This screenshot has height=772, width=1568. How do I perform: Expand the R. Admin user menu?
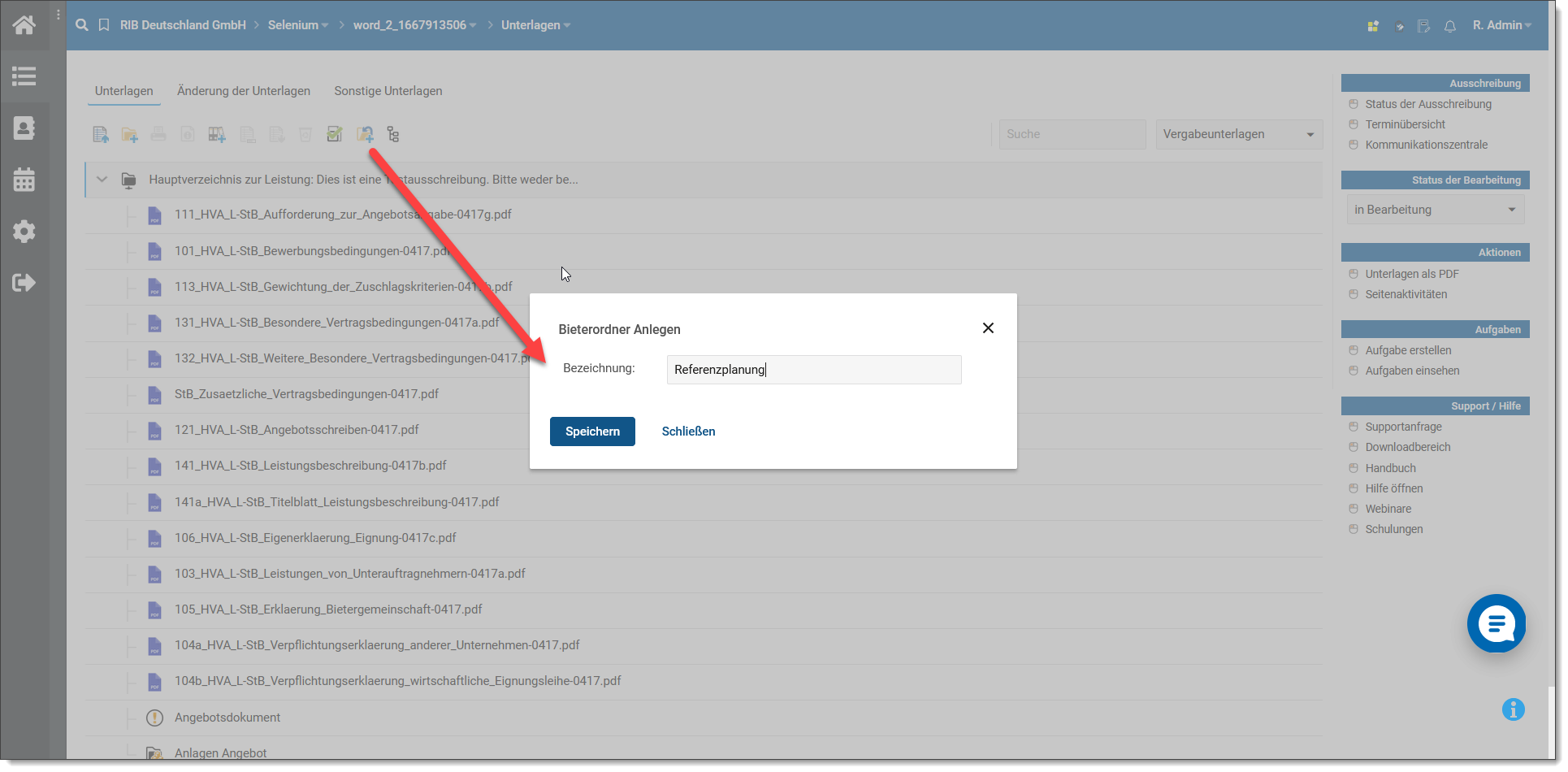click(1501, 25)
